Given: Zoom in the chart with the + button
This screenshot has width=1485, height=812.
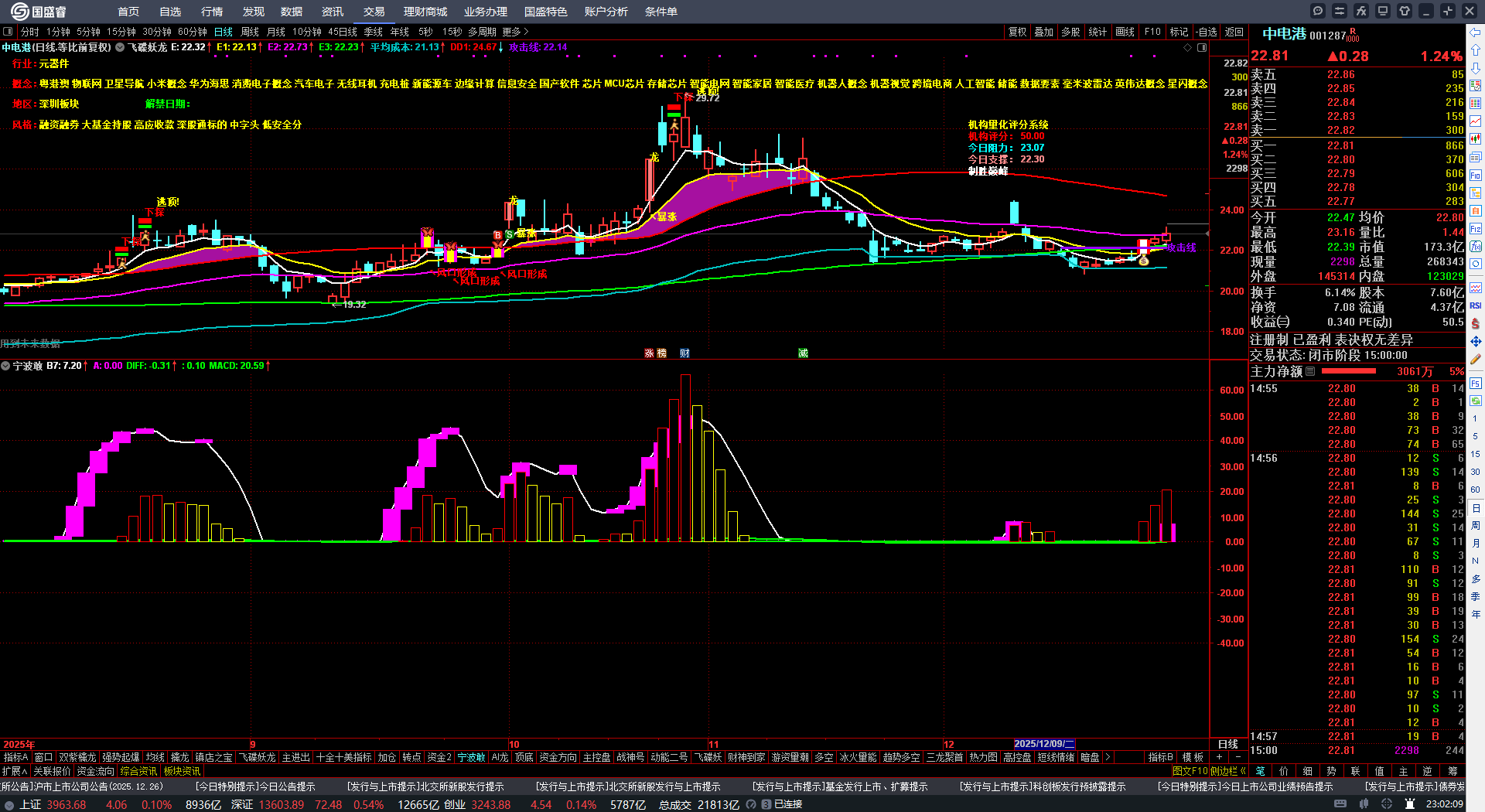Looking at the screenshot, I should [1220, 757].
